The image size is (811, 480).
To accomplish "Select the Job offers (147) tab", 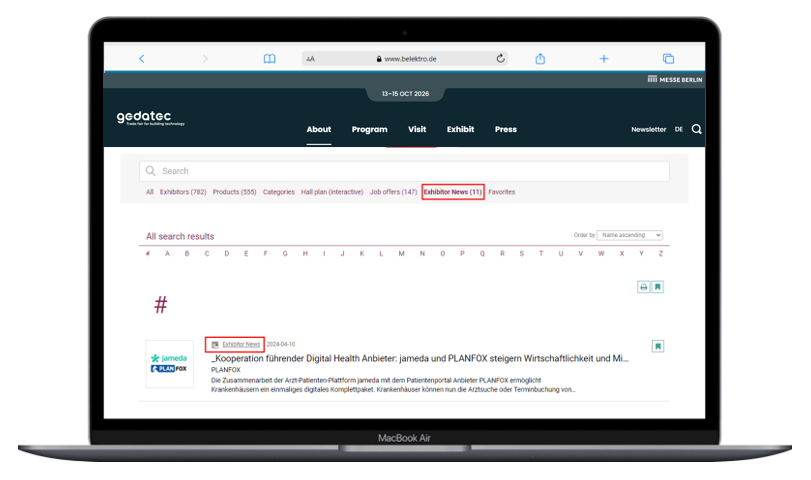I will pyautogui.click(x=393, y=192).
